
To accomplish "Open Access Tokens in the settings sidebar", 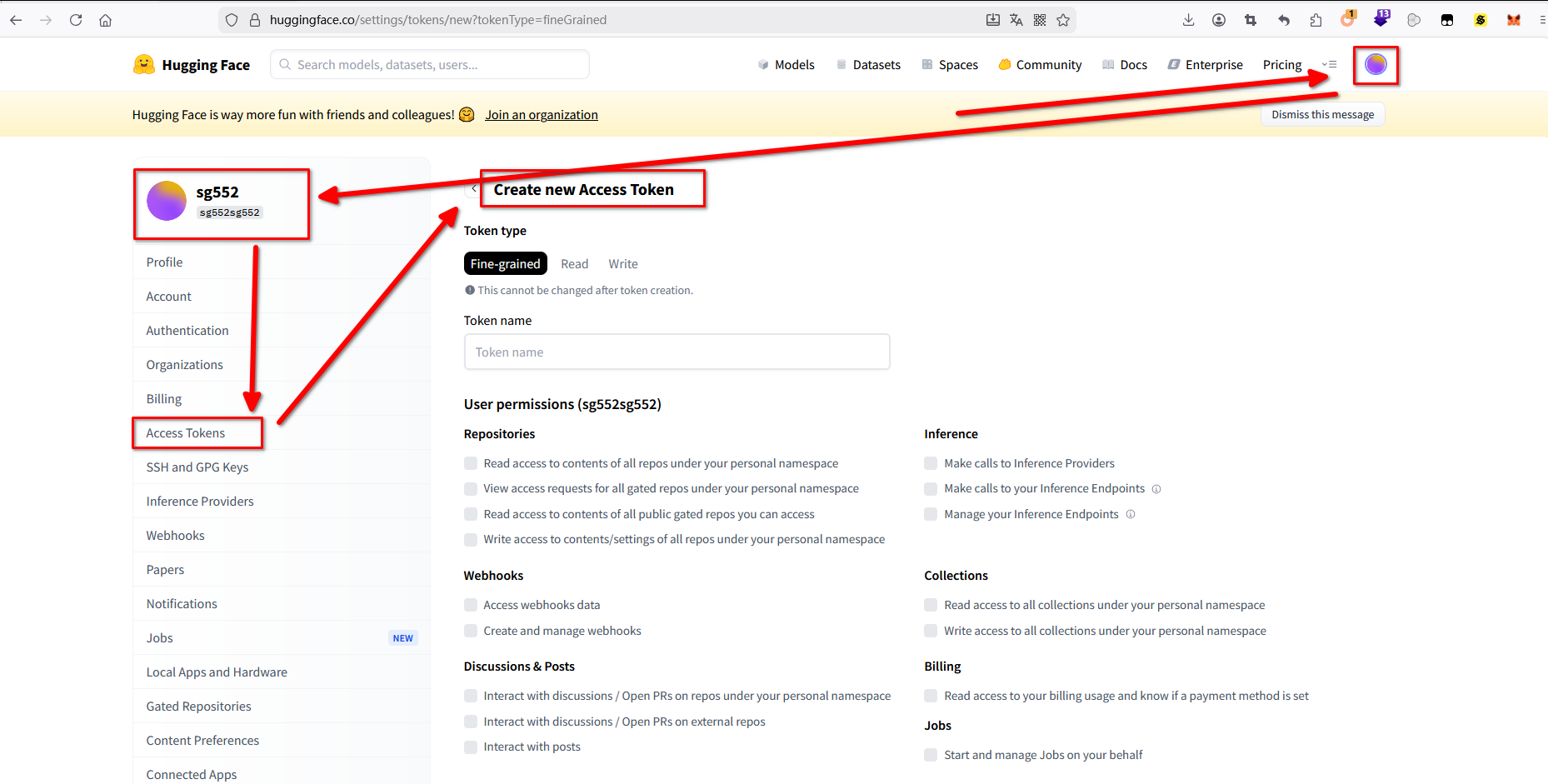I will tap(186, 433).
